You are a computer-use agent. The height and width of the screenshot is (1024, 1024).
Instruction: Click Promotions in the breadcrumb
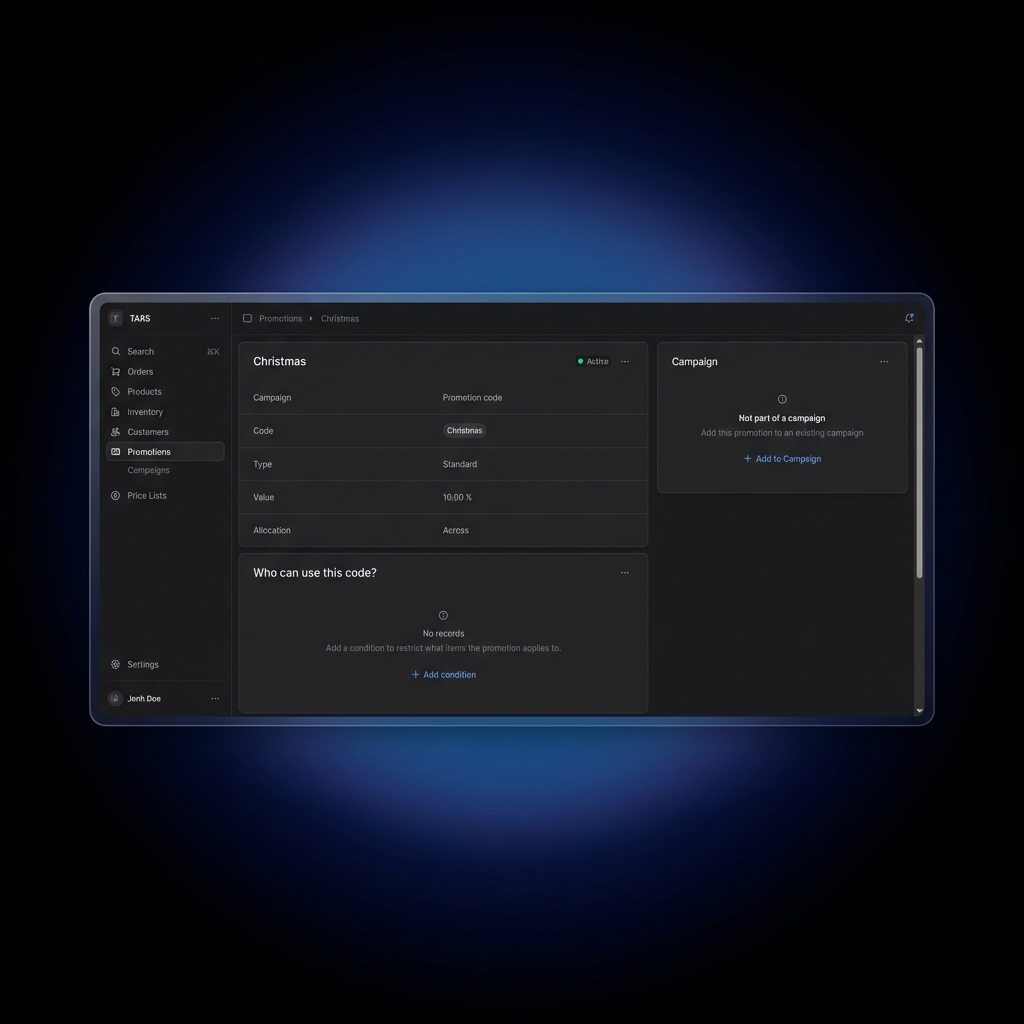click(x=281, y=317)
